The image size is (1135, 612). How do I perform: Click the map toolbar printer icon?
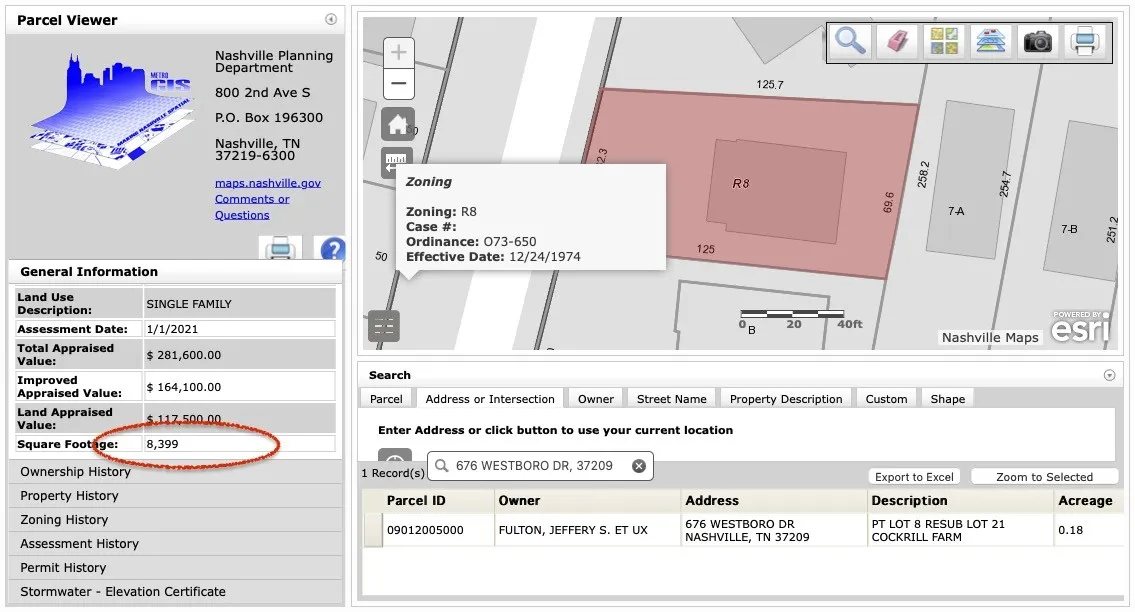[x=1084, y=41]
